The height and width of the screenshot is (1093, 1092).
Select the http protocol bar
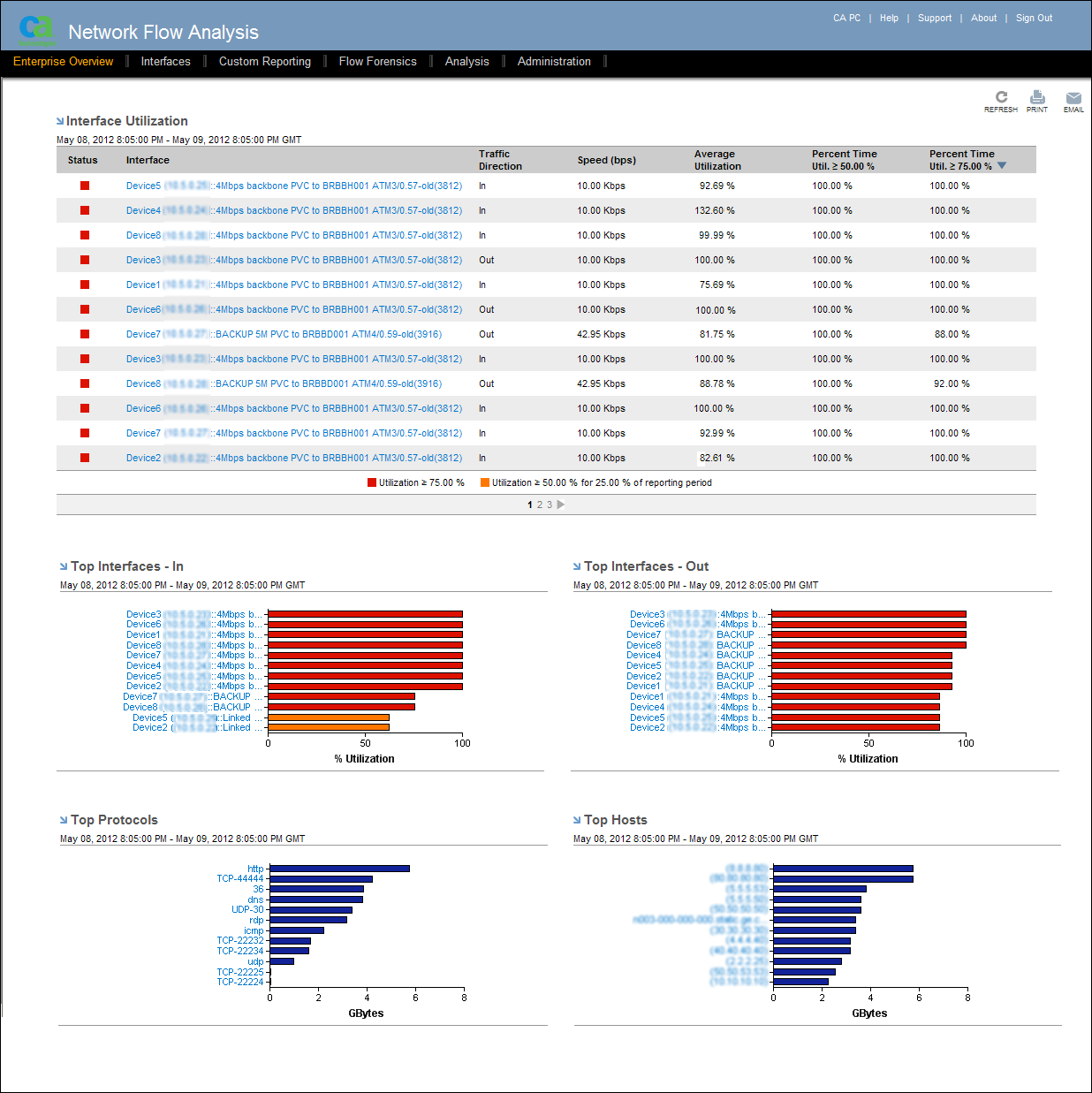click(x=340, y=869)
